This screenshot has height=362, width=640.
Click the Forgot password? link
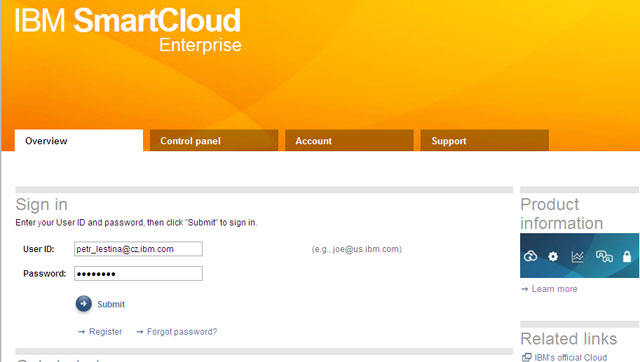(182, 331)
